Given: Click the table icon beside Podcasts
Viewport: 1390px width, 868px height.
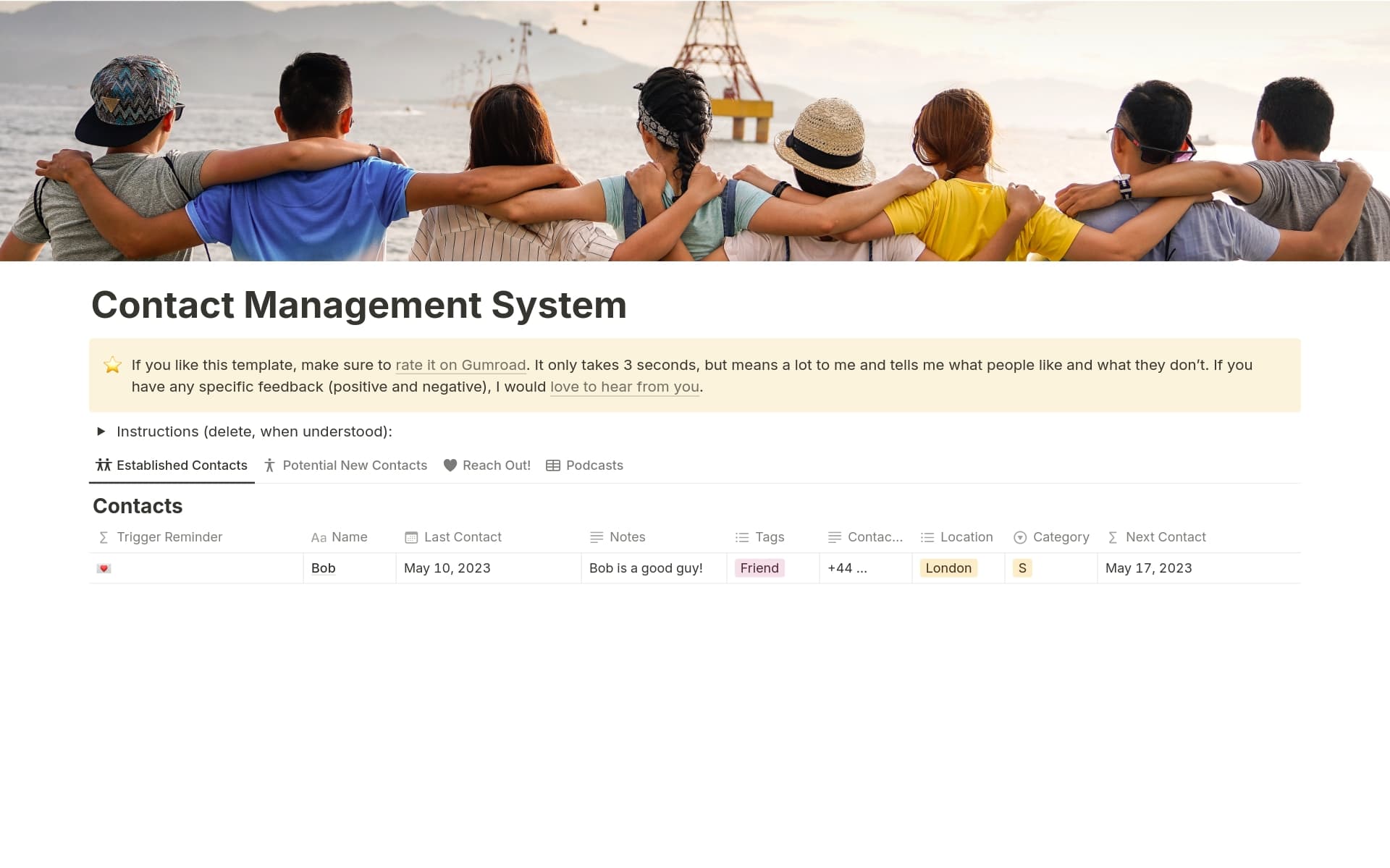Looking at the screenshot, I should pyautogui.click(x=552, y=465).
